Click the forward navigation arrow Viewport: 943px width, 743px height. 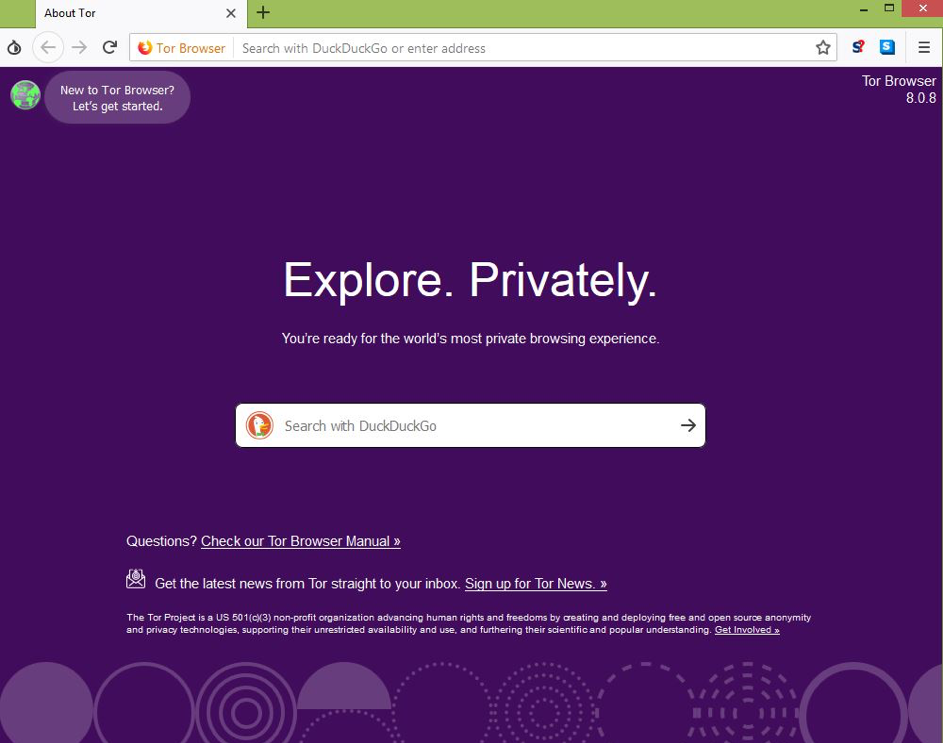coord(79,46)
